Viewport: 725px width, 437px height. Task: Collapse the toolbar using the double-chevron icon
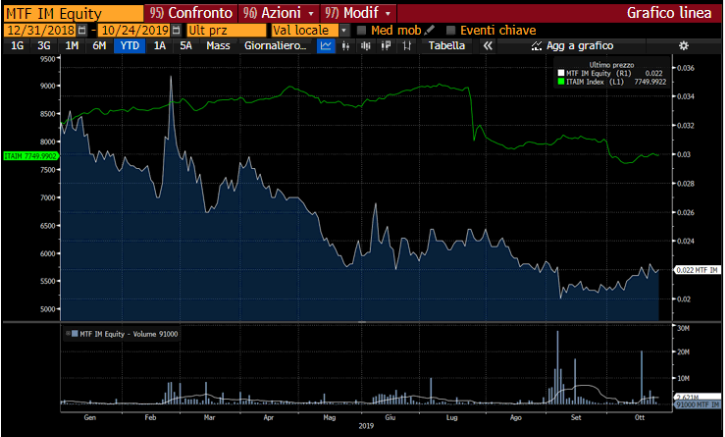pyautogui.click(x=487, y=46)
